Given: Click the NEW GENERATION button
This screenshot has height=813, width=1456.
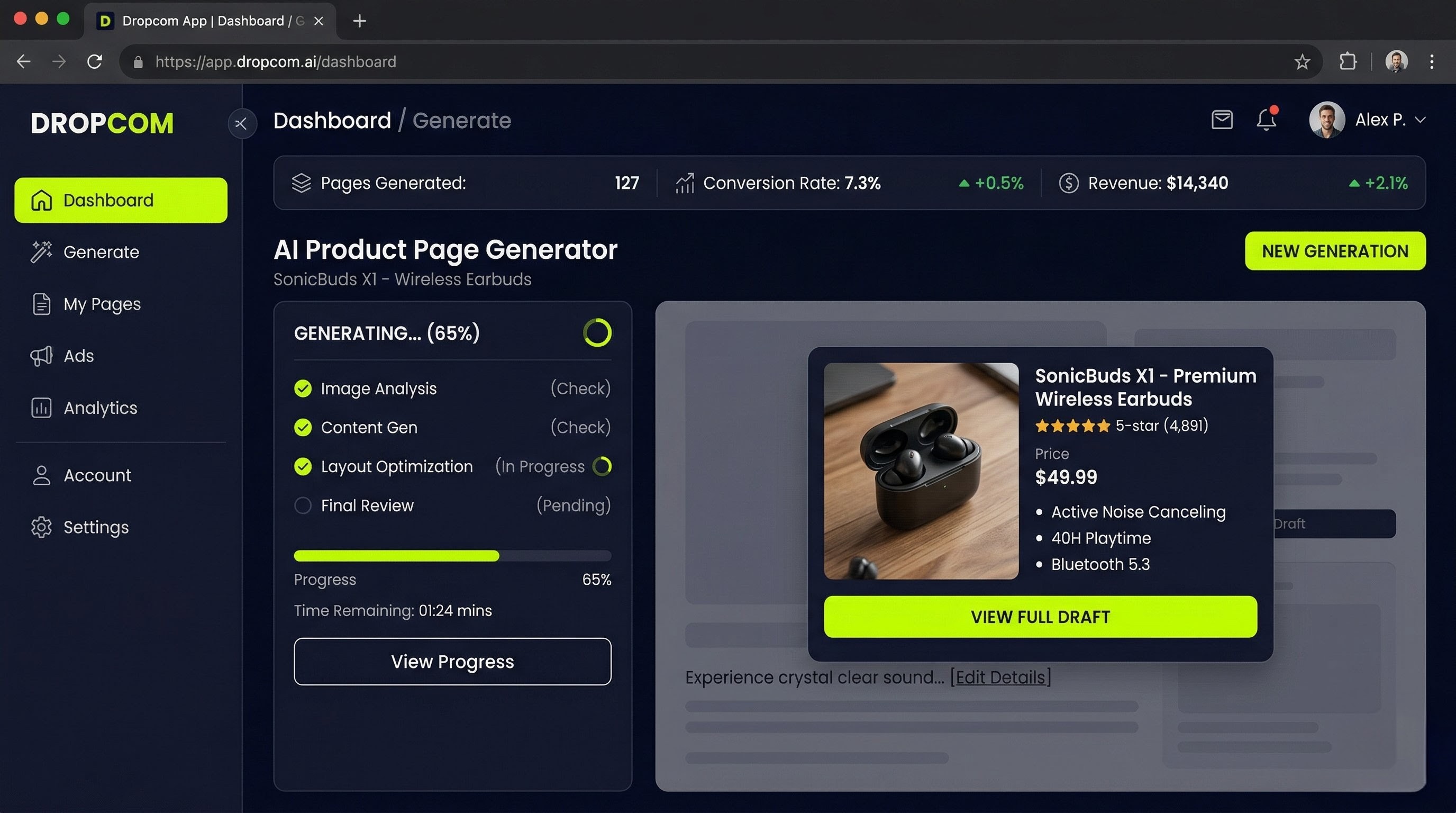Looking at the screenshot, I should (1334, 251).
